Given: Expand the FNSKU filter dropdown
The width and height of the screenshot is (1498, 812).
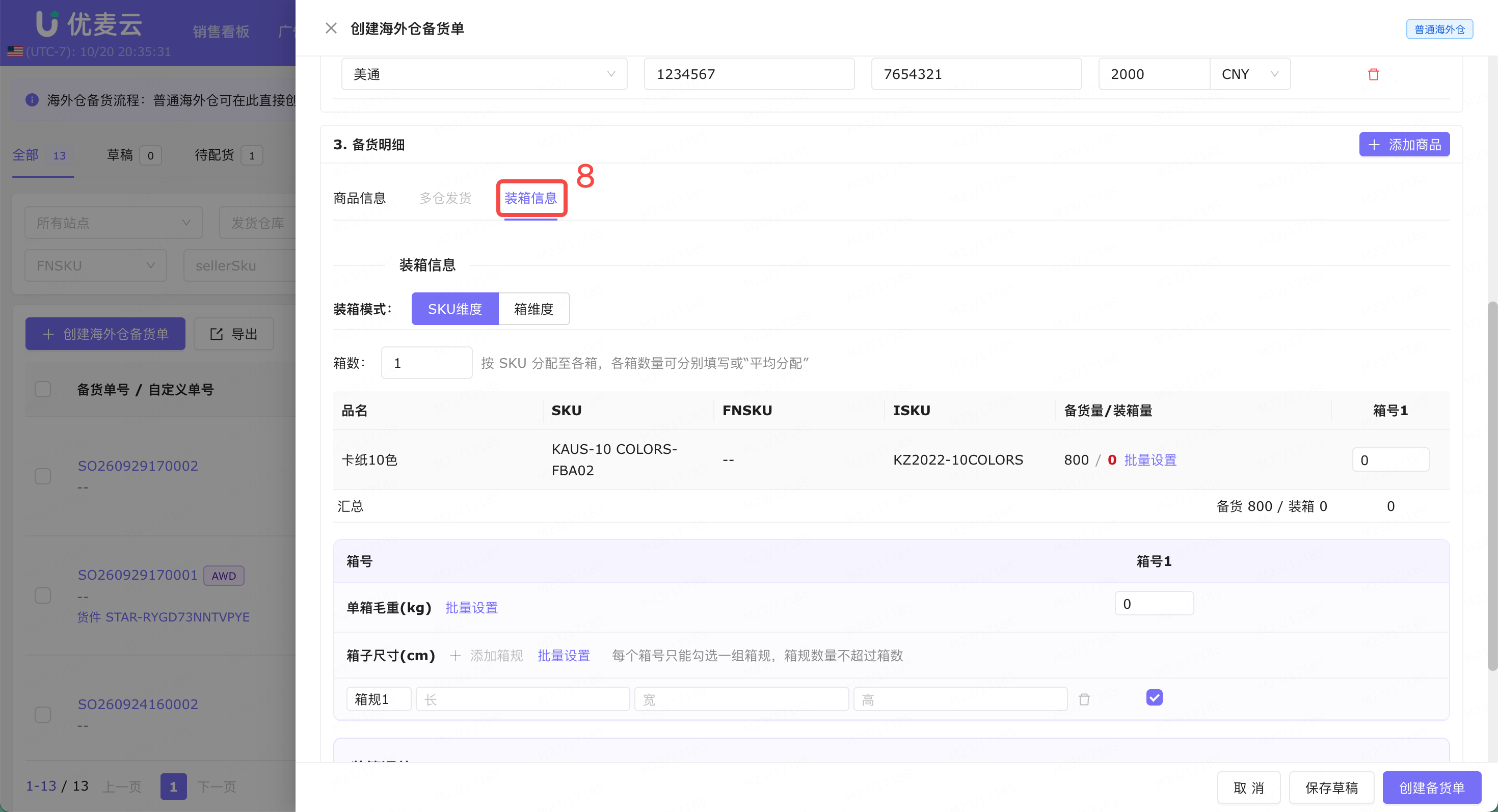Looking at the screenshot, I should click(95, 265).
